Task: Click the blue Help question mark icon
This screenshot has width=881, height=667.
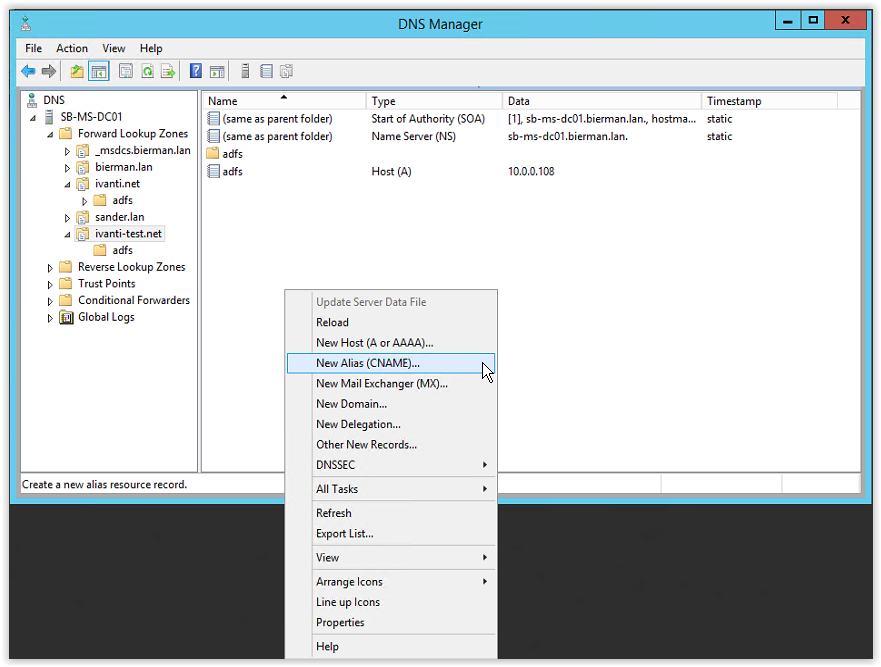Action: pos(196,71)
